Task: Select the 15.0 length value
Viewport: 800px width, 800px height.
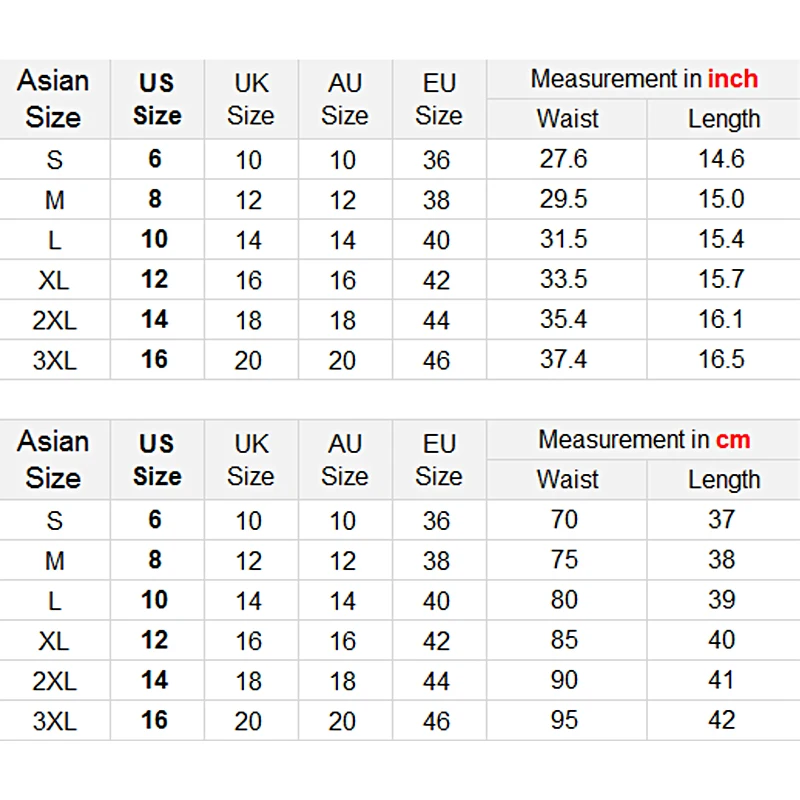Action: tap(721, 199)
